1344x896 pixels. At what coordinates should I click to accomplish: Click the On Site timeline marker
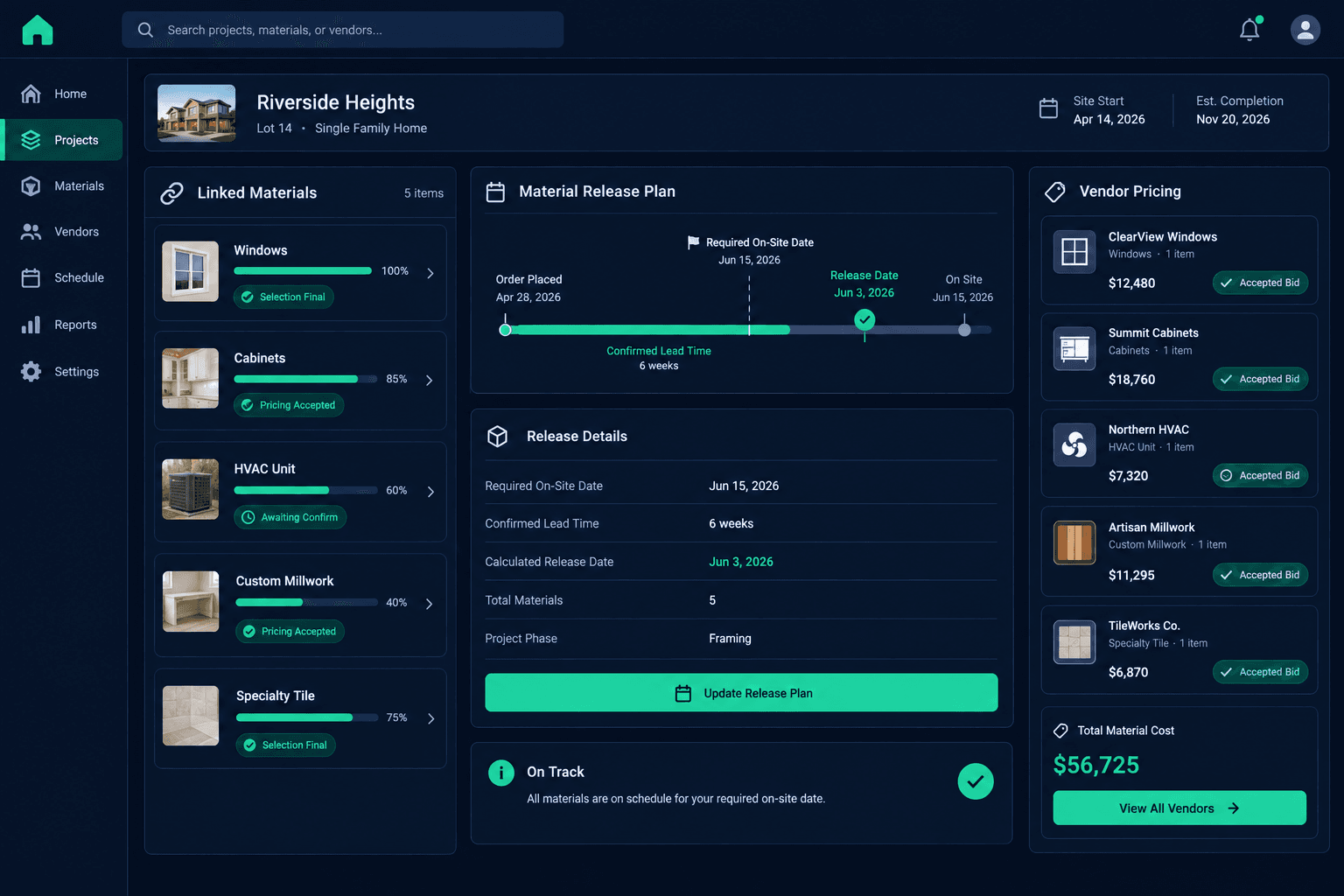pyautogui.click(x=964, y=330)
